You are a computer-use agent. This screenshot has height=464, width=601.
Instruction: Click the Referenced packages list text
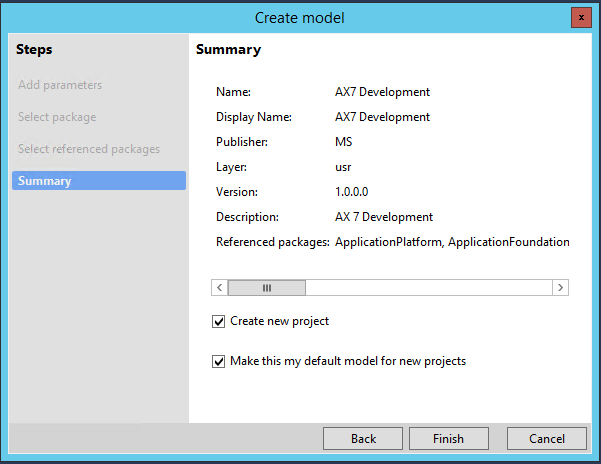(452, 242)
